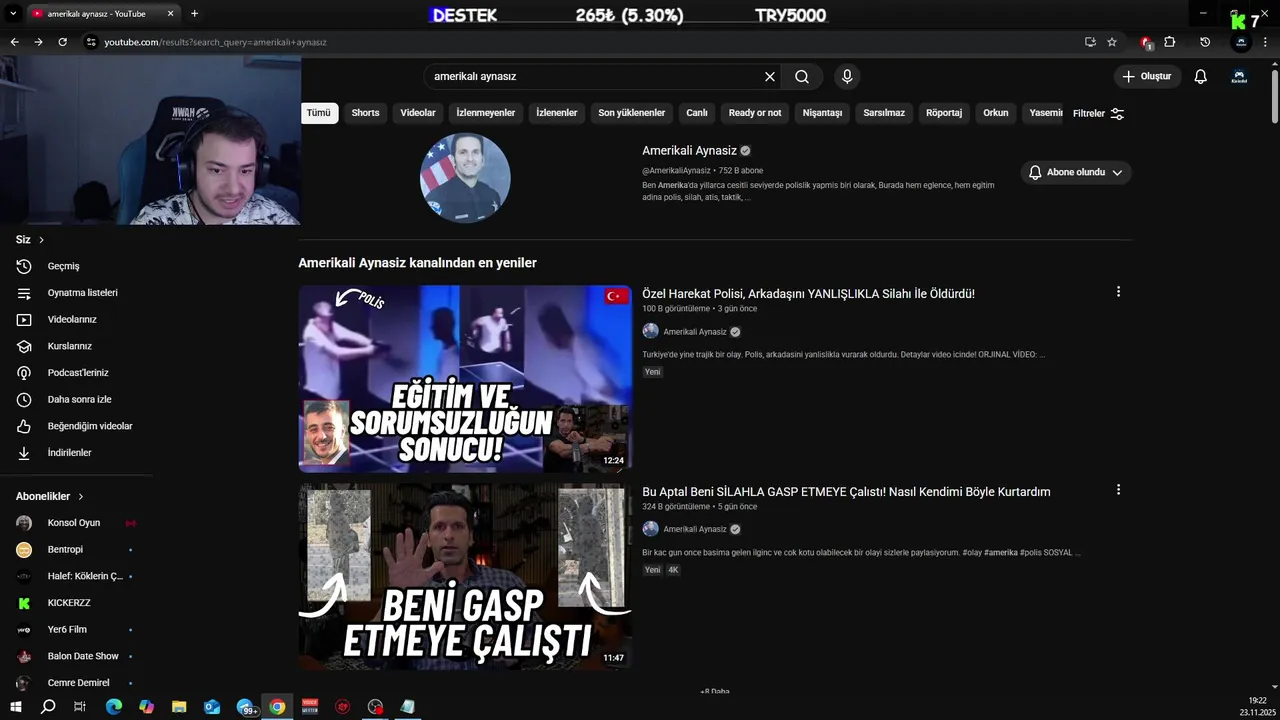1280x720 pixels.
Task: Open YouTube notifications bell
Action: click(x=1201, y=76)
